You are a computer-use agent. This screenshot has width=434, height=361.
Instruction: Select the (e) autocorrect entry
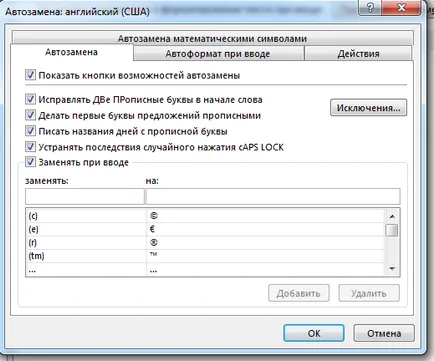point(86,229)
